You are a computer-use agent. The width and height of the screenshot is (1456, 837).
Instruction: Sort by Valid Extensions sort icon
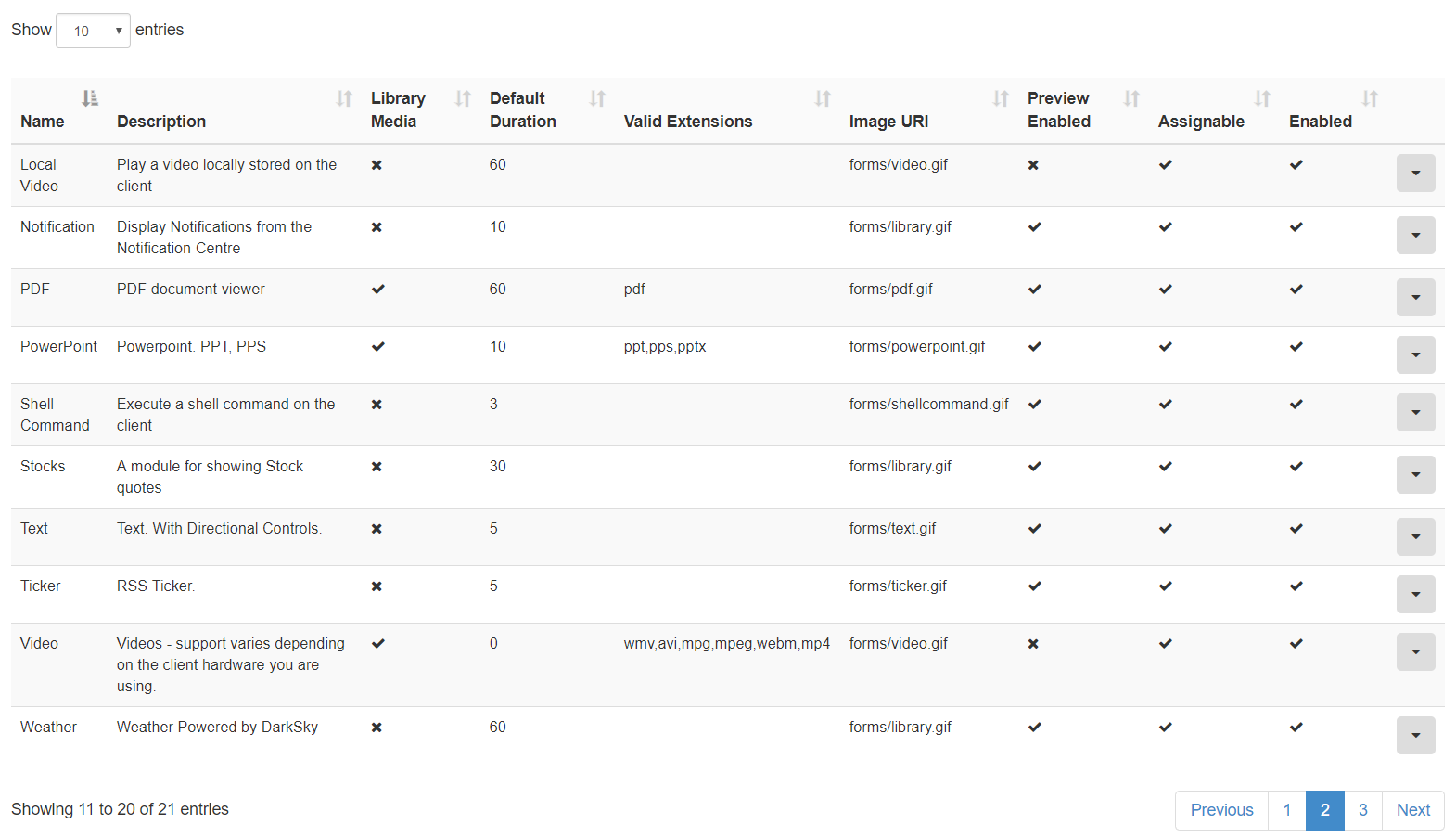(823, 98)
